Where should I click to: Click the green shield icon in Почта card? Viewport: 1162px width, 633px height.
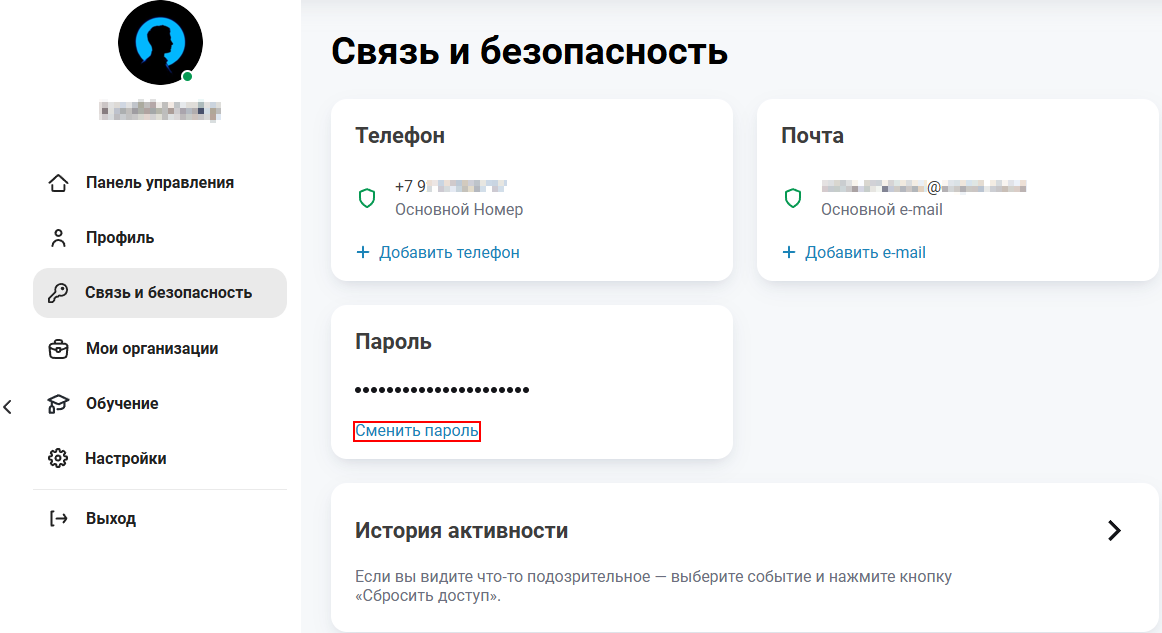pyautogui.click(x=793, y=198)
